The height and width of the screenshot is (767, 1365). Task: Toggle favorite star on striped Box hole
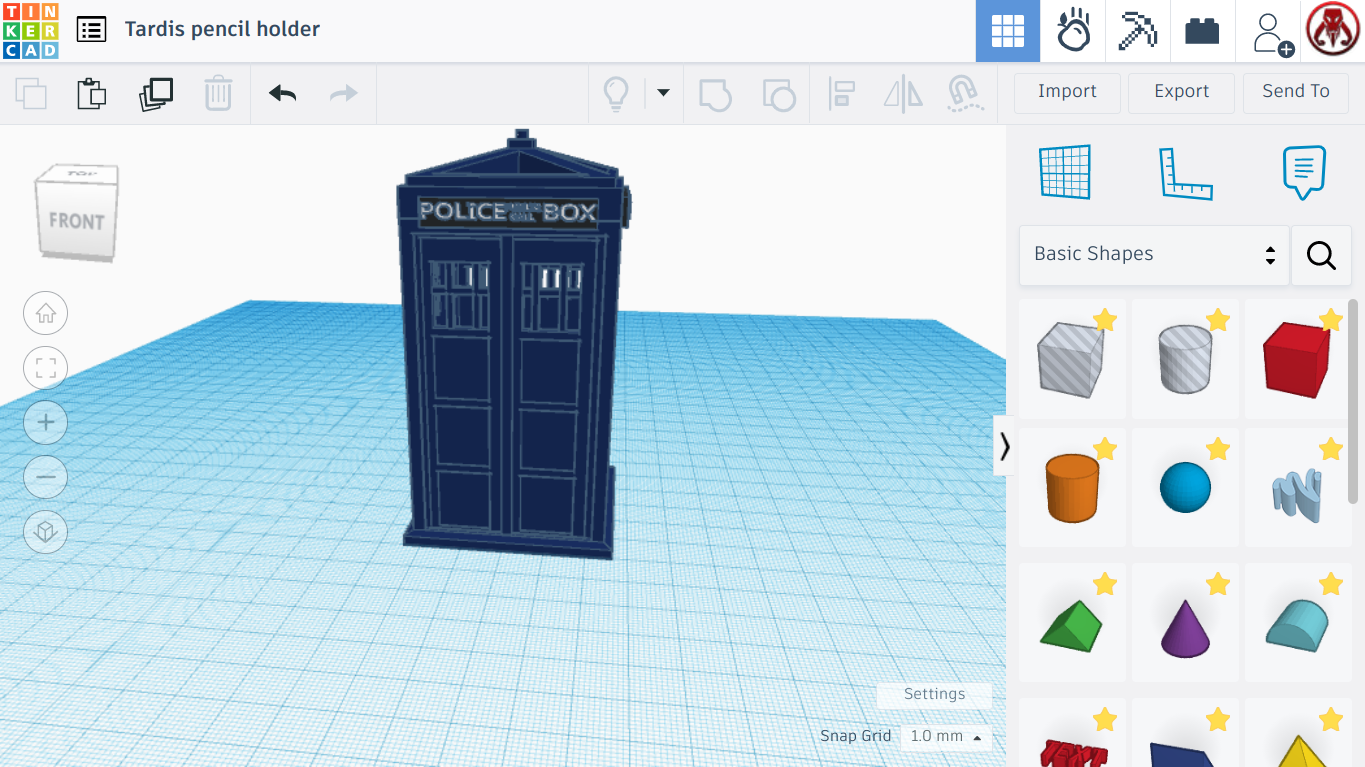coord(1104,320)
